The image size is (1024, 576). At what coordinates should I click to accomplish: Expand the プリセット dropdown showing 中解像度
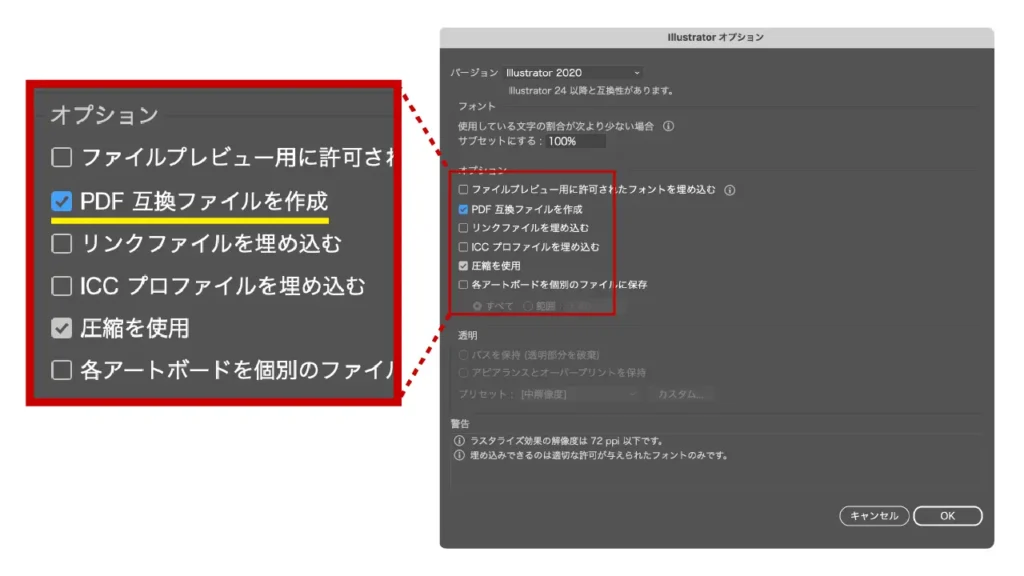coord(578,394)
